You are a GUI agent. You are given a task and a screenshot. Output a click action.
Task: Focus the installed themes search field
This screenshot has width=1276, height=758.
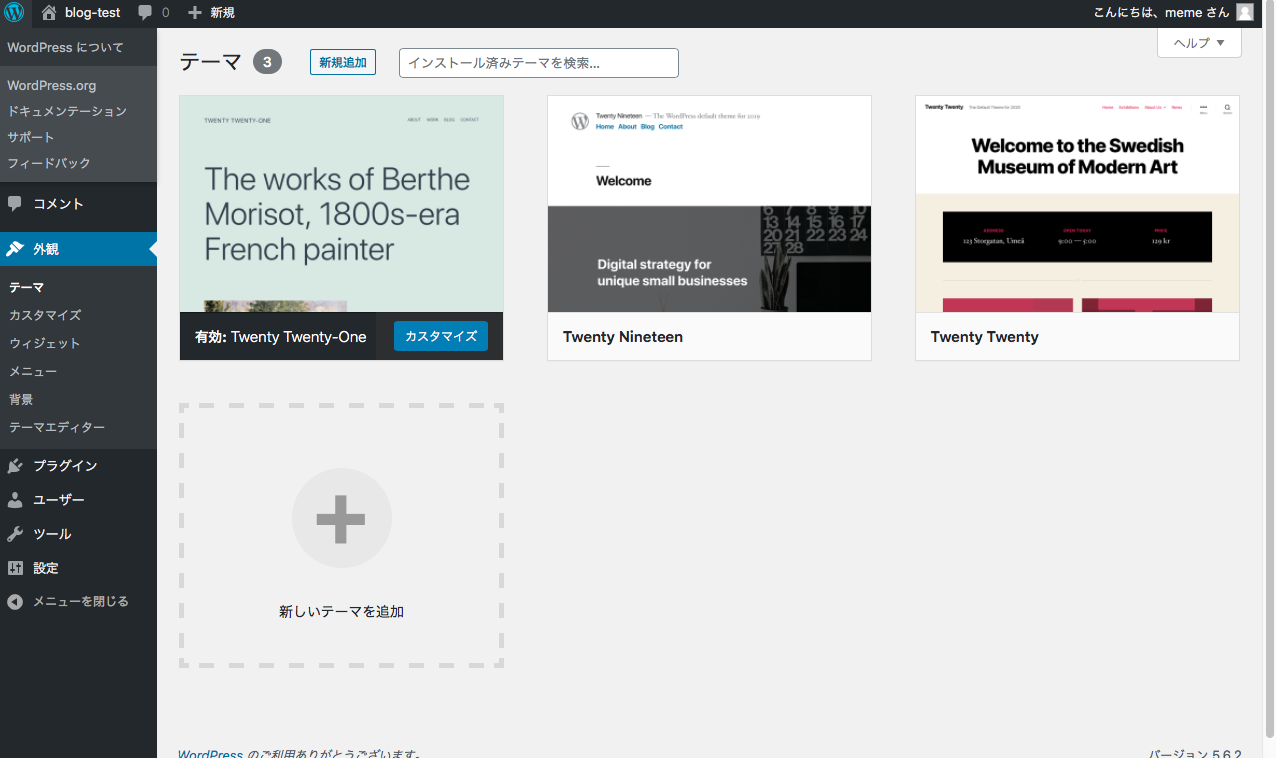click(x=539, y=63)
